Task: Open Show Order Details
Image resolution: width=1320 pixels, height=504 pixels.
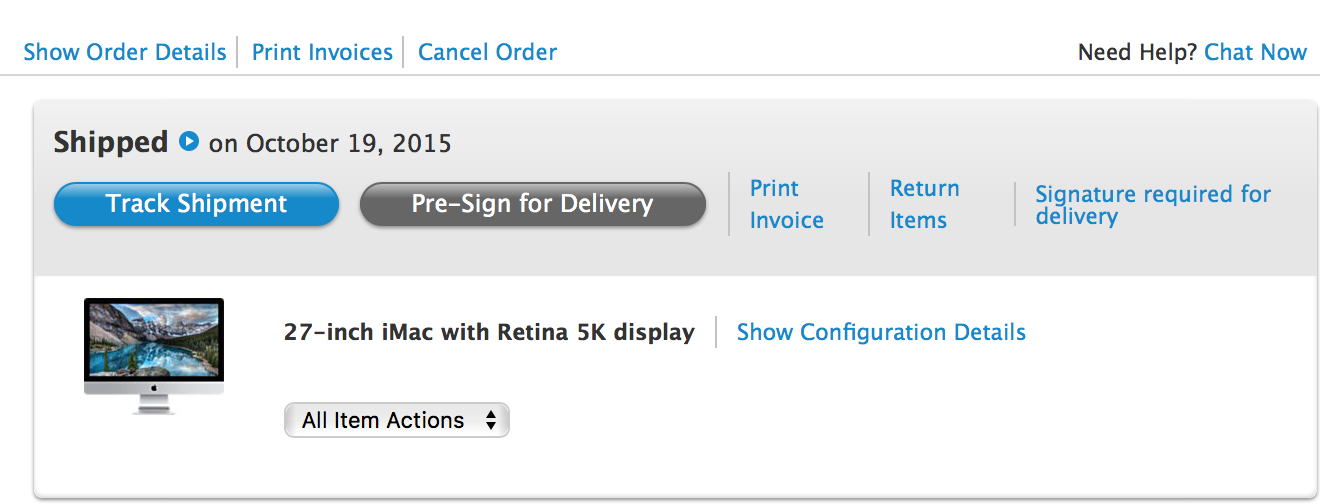Action: click(125, 52)
